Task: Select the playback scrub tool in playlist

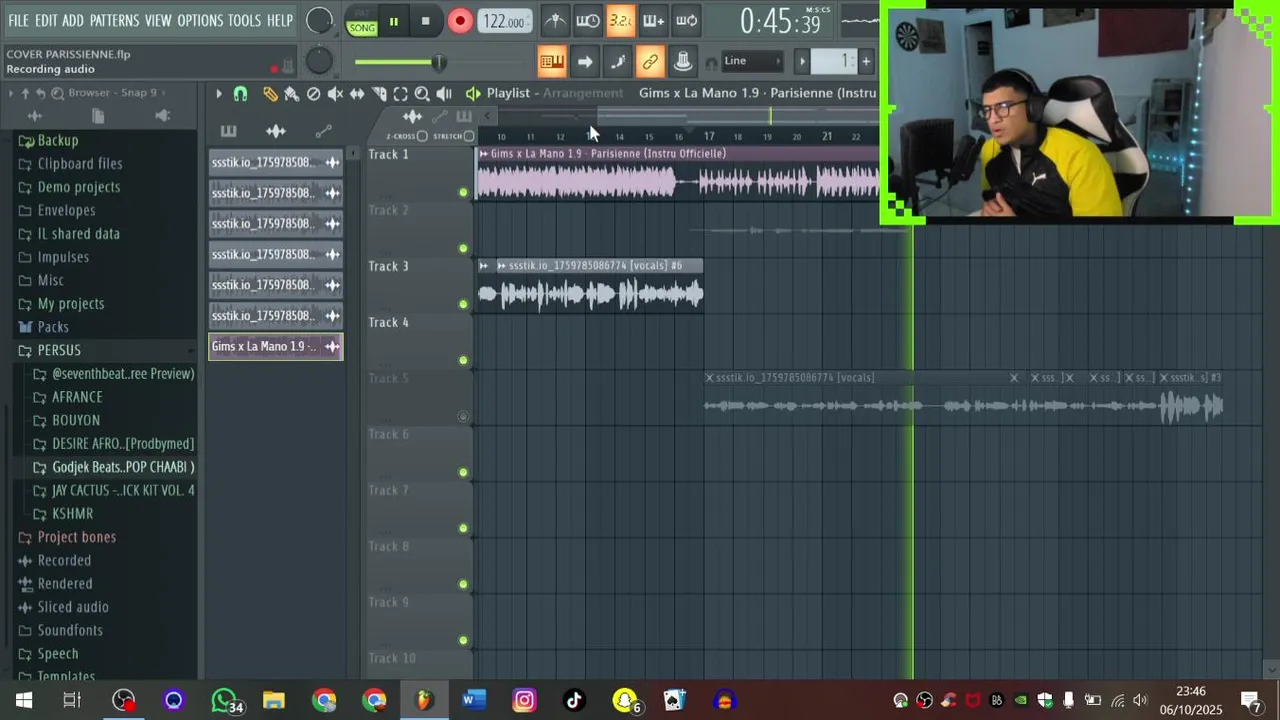Action: (x=444, y=94)
